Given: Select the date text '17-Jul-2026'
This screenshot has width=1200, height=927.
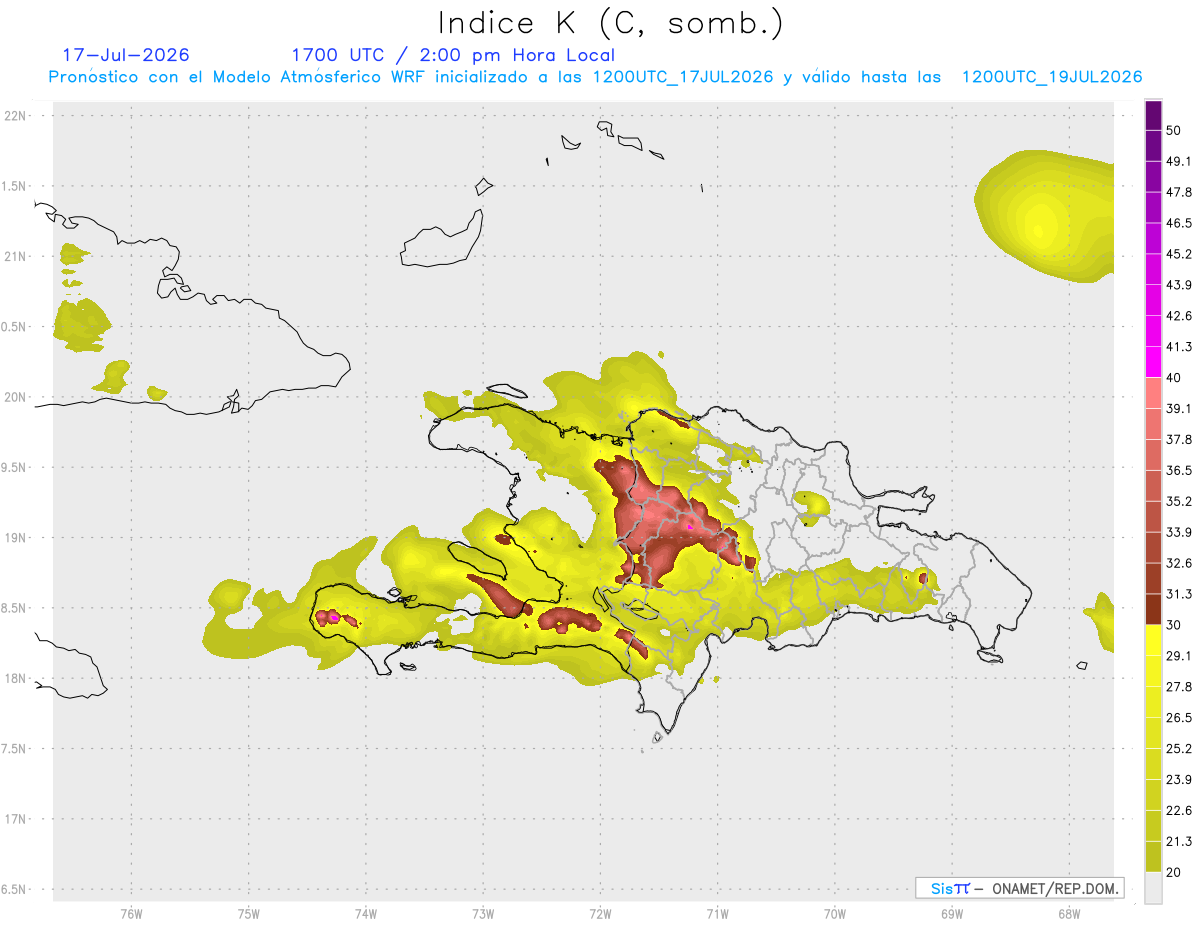Looking at the screenshot, I should [126, 55].
